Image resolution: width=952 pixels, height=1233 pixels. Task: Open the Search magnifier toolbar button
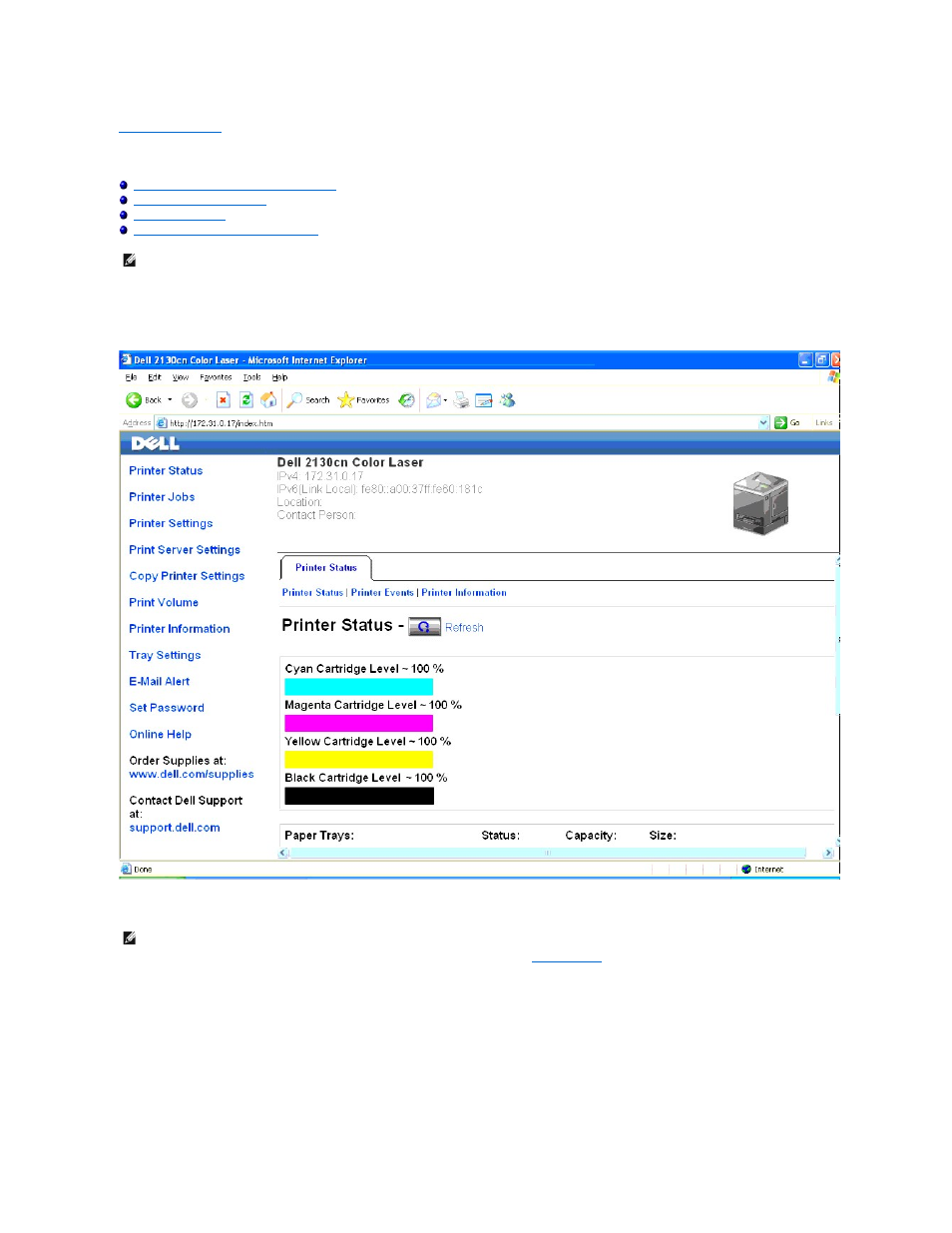click(x=308, y=400)
